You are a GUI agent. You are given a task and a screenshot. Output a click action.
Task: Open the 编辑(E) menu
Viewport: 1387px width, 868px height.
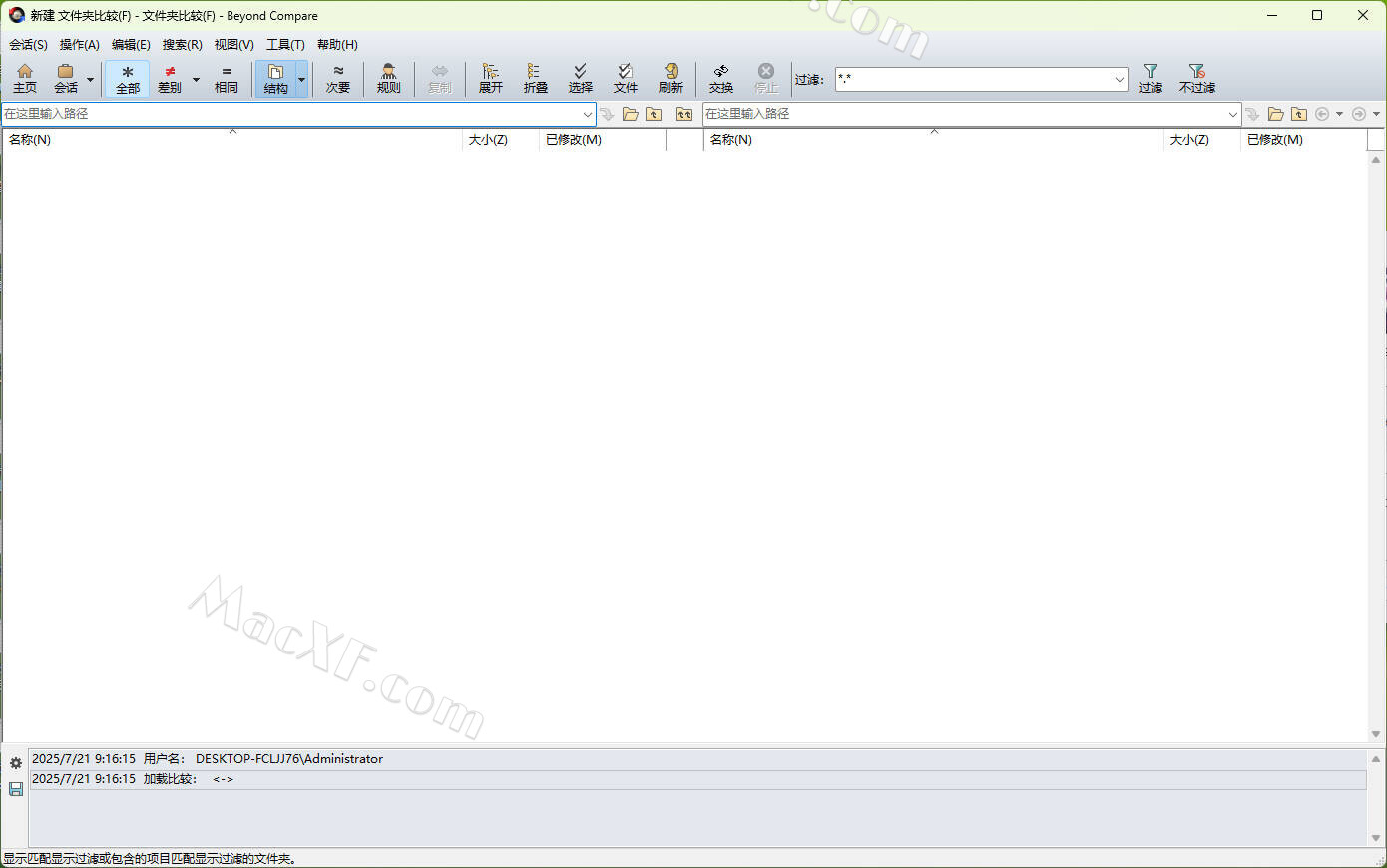coord(131,45)
